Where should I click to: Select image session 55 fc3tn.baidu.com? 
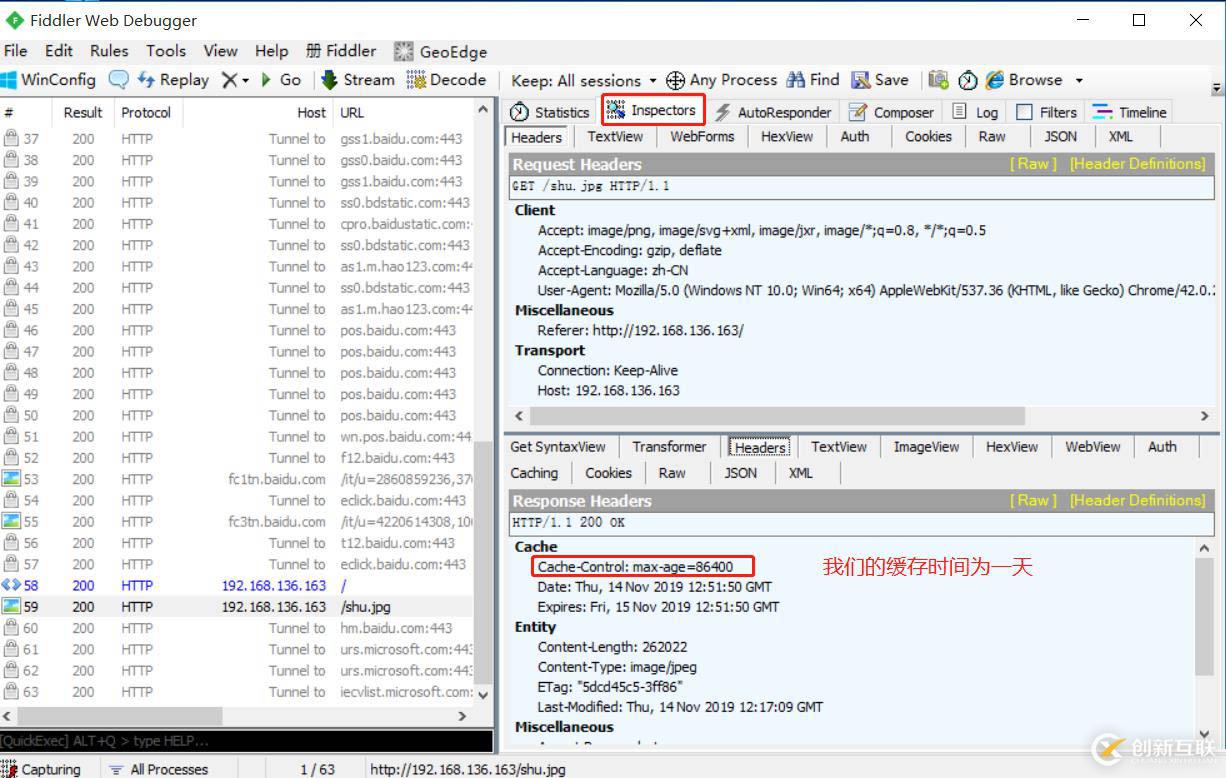point(237,522)
